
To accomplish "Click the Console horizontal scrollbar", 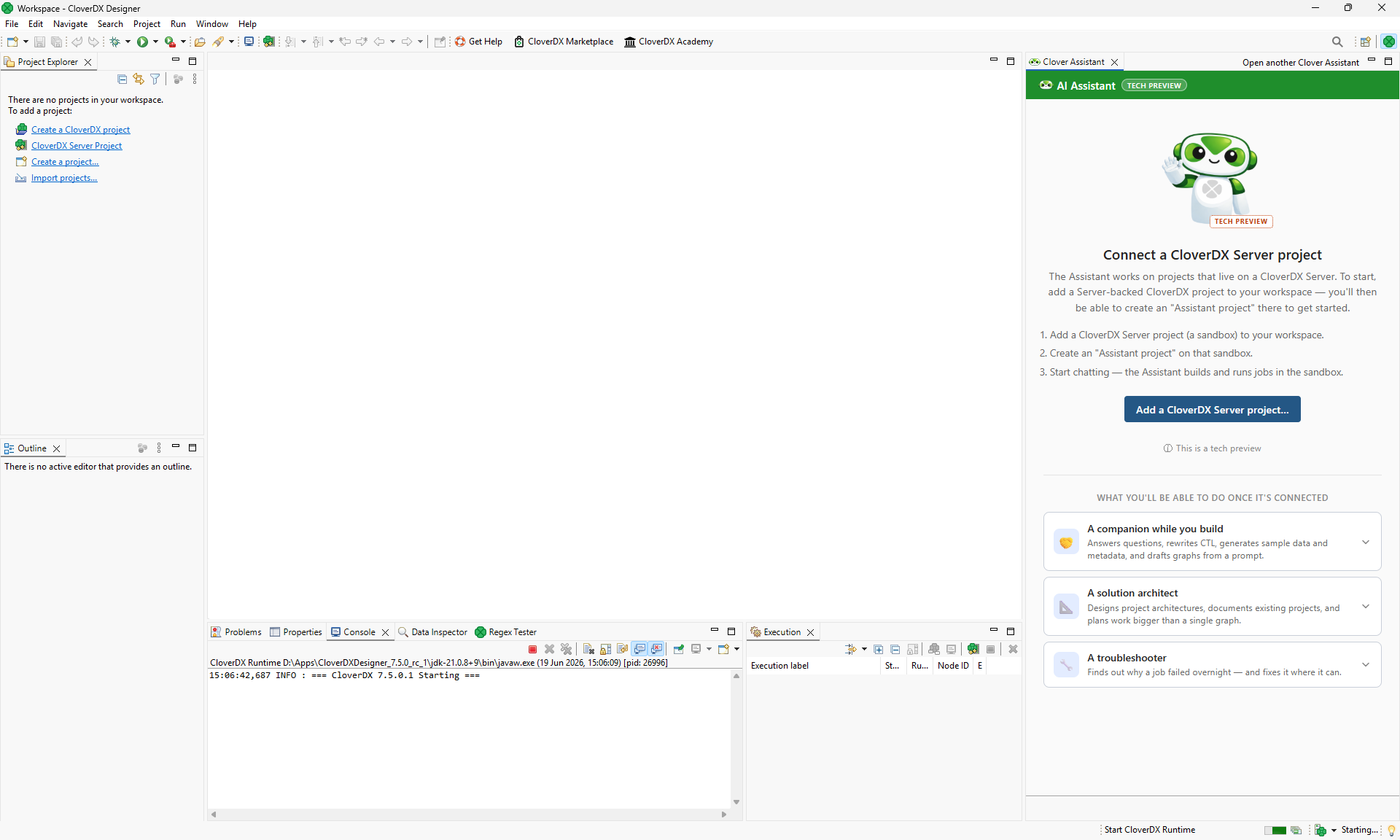I will [x=468, y=814].
